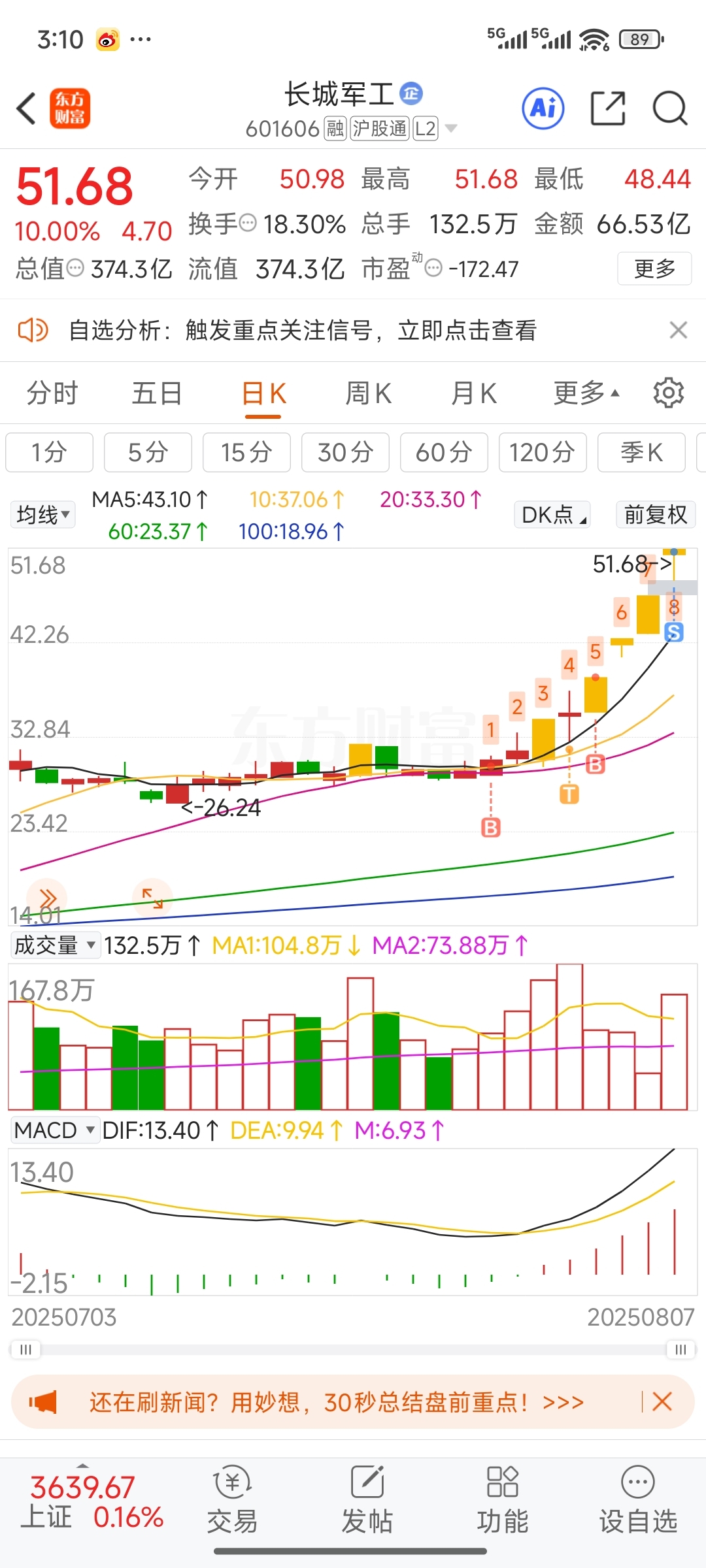Tap the info icon next to 市盈
This screenshot has width=706, height=1568.
(433, 267)
